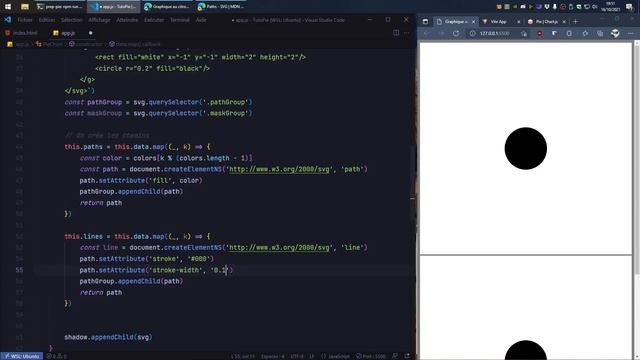Go forward in the browser
This screenshot has height=360, width=640.
441,33
